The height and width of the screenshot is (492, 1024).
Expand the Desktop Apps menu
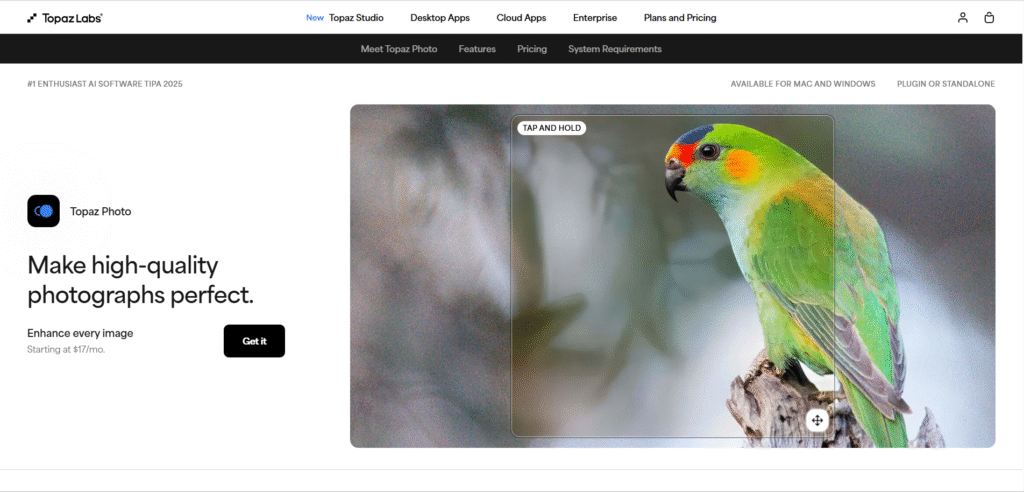(440, 18)
